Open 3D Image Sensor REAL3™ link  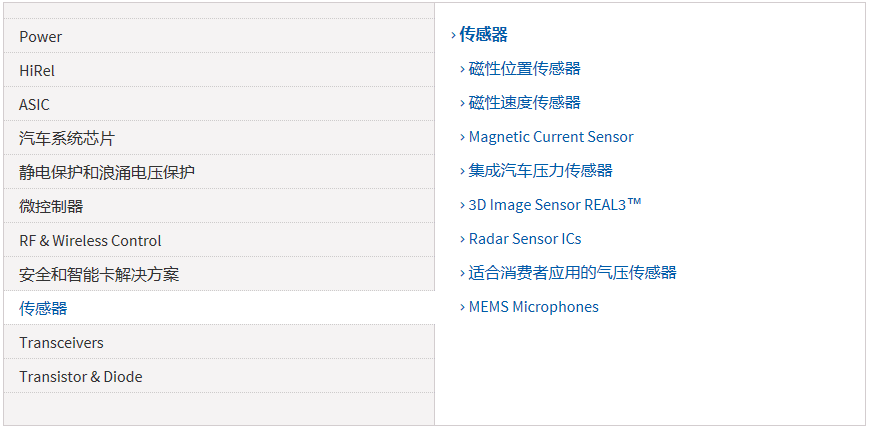[x=555, y=205]
